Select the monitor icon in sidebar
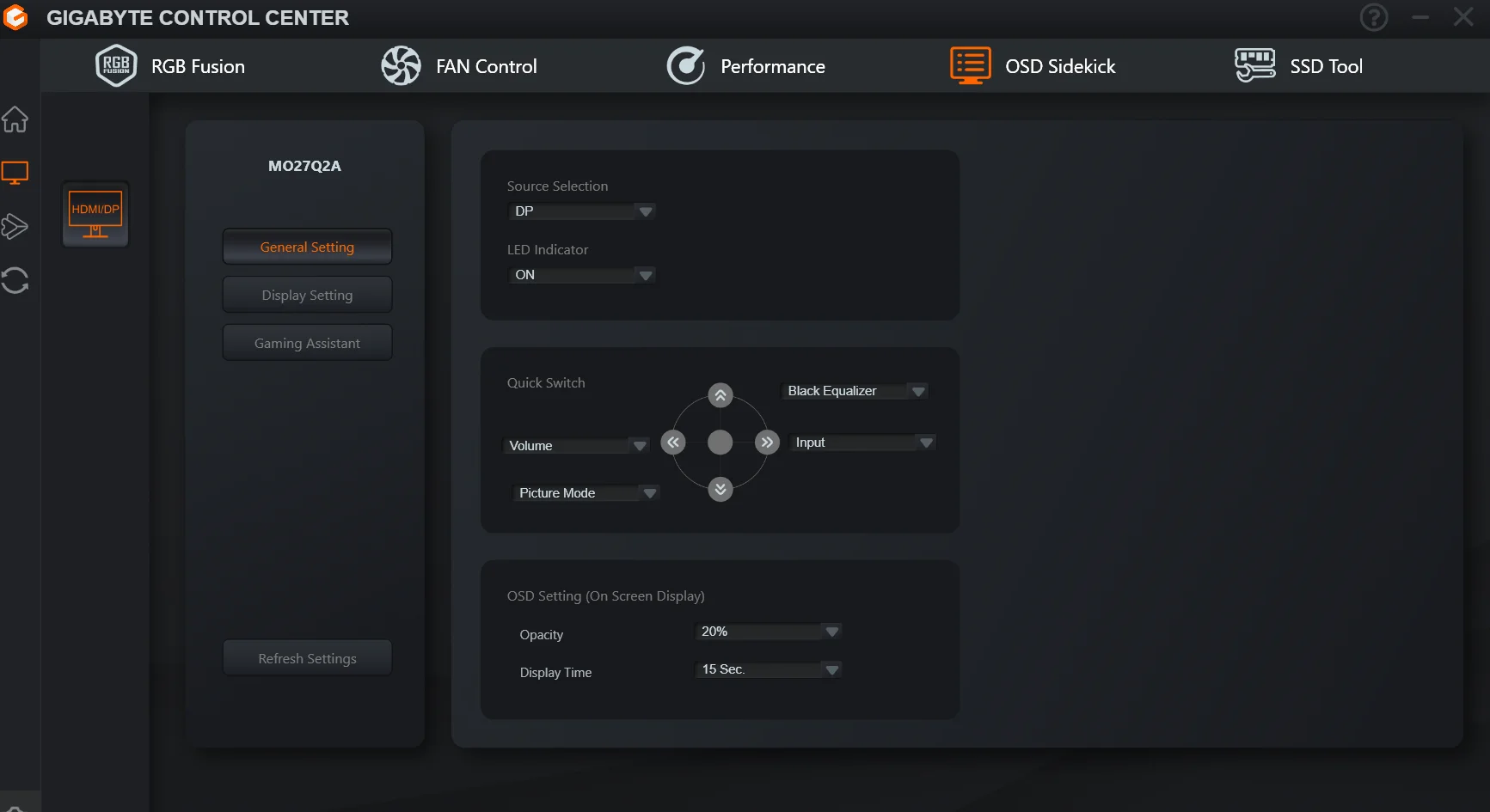Image resolution: width=1490 pixels, height=812 pixels. (x=15, y=173)
